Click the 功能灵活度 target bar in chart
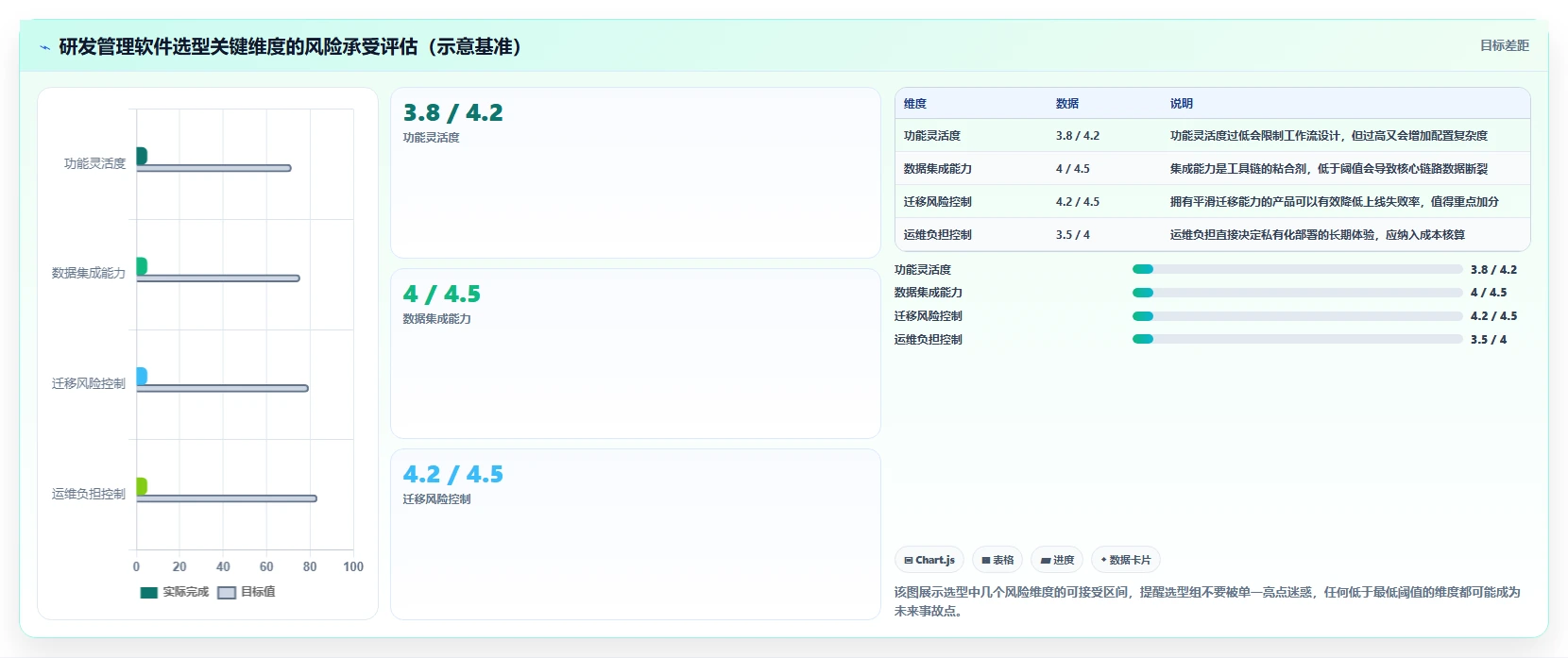Screen dimensions: 1568x658 (213, 168)
